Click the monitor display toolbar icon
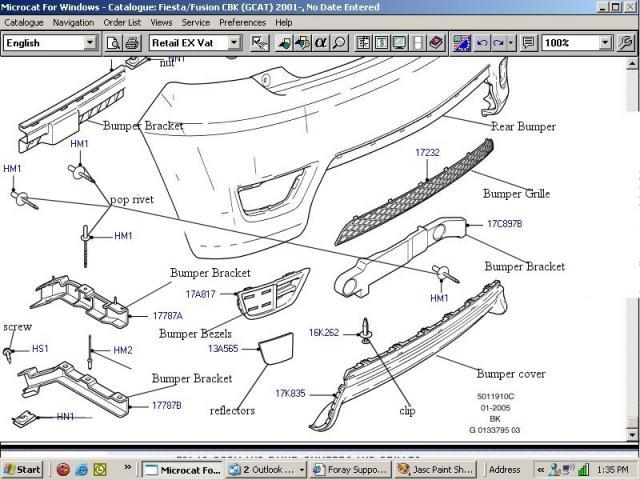The height and width of the screenshot is (480, 640). pos(399,43)
